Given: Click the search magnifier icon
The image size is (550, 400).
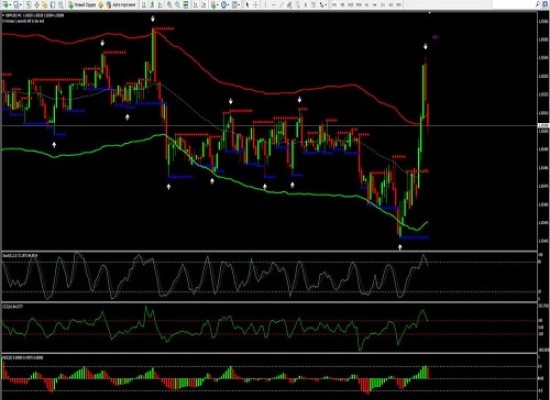Looking at the screenshot, I should click(x=538, y=4).
